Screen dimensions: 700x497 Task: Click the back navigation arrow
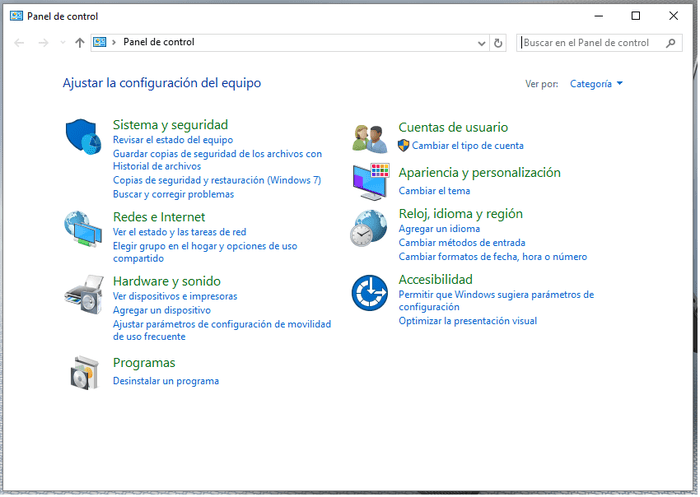(x=19, y=43)
